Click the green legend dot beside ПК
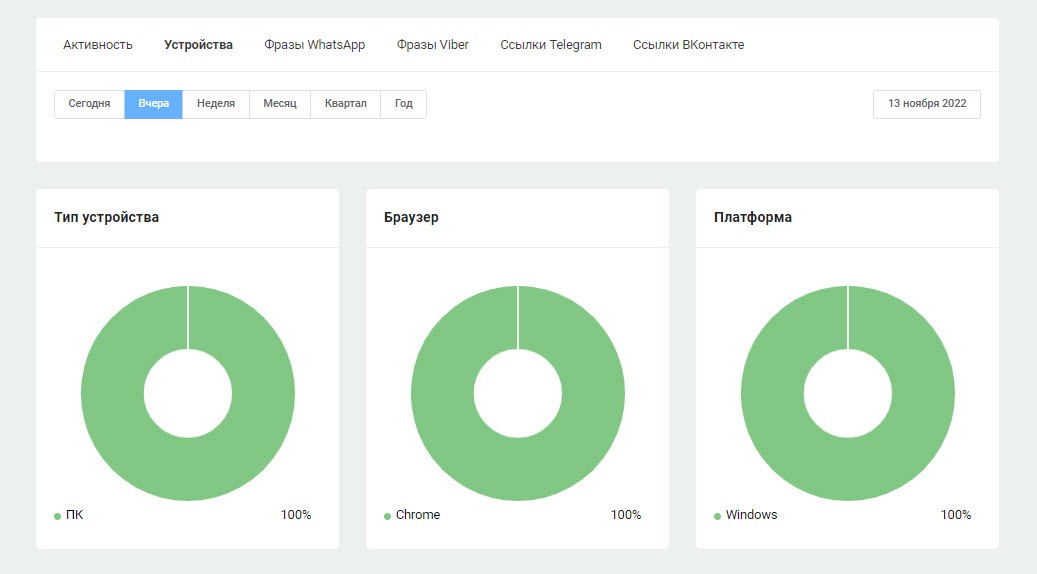The height and width of the screenshot is (574, 1037). click(57, 516)
